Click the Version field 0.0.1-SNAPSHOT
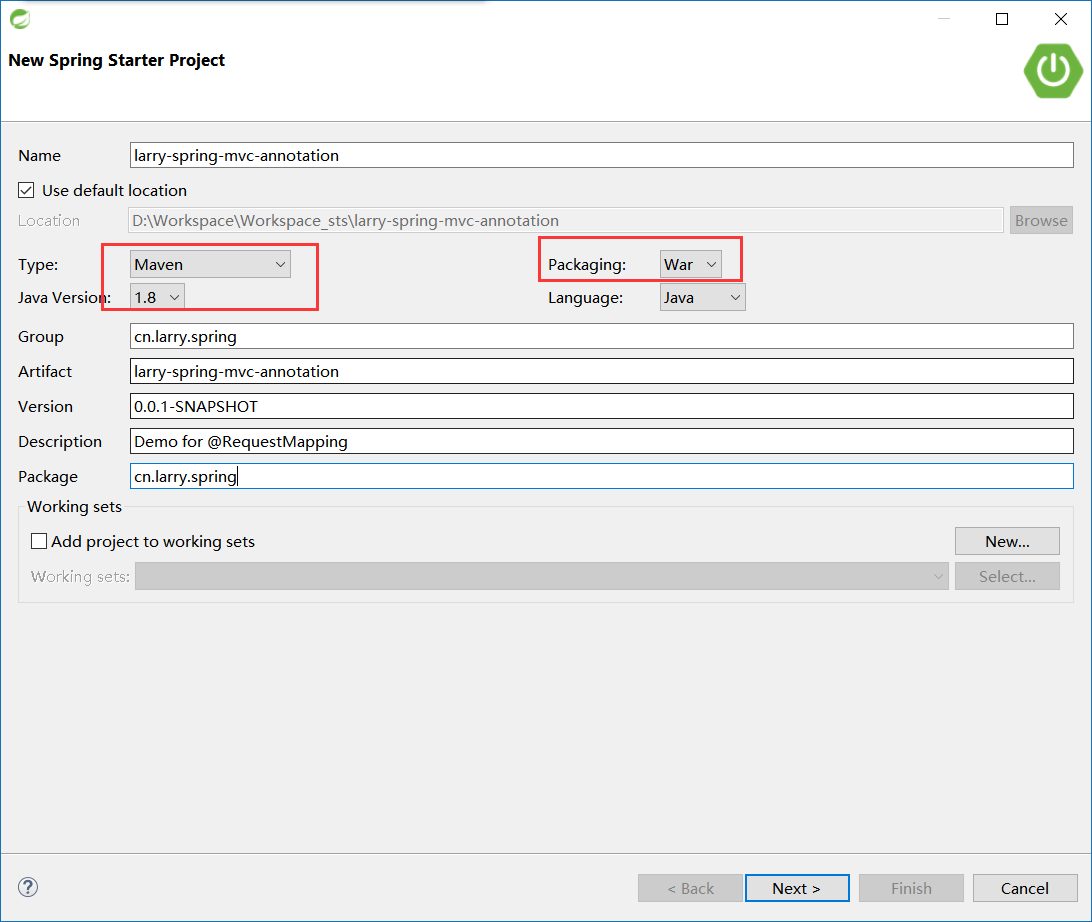 pyautogui.click(x=602, y=406)
